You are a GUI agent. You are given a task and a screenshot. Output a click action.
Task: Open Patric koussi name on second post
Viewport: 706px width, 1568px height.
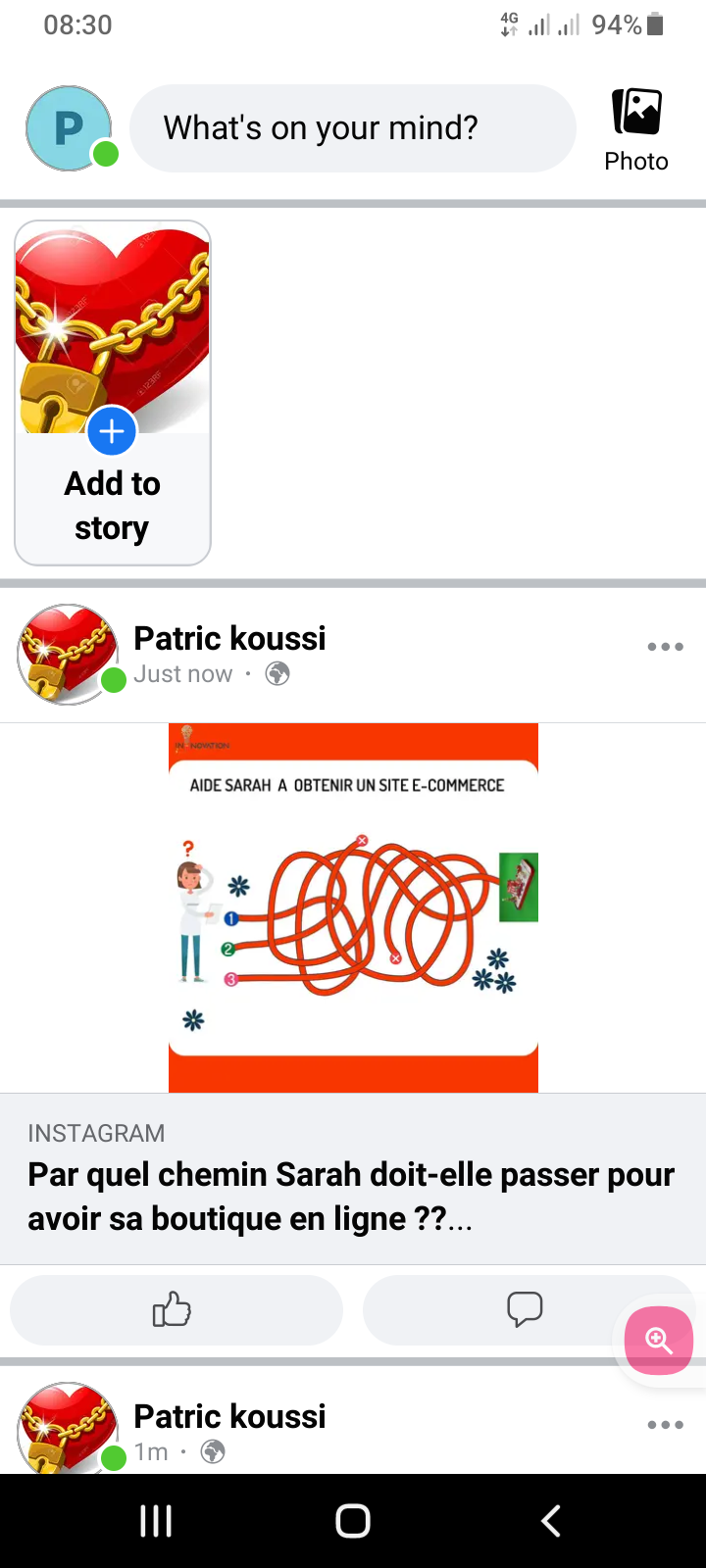[229, 1416]
